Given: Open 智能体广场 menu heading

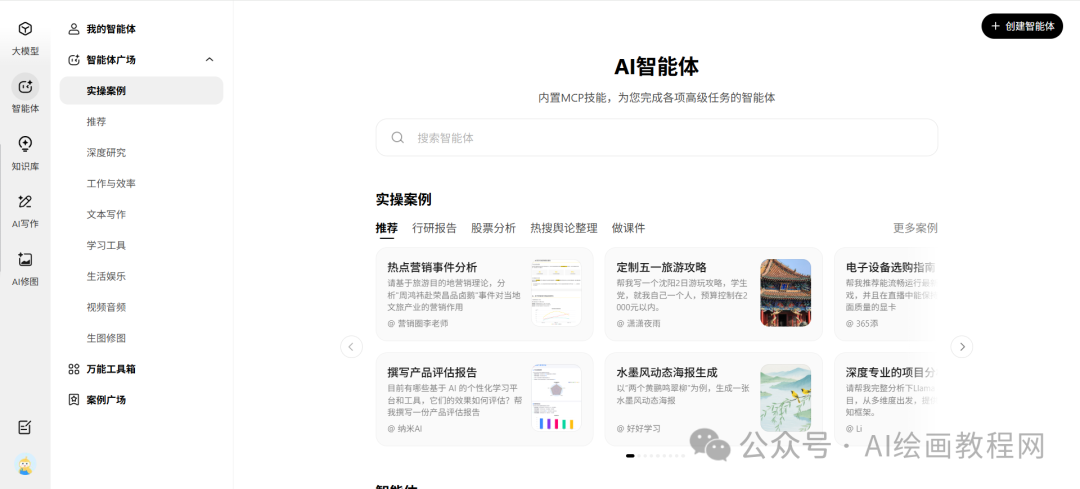Looking at the screenshot, I should click(x=111, y=60).
